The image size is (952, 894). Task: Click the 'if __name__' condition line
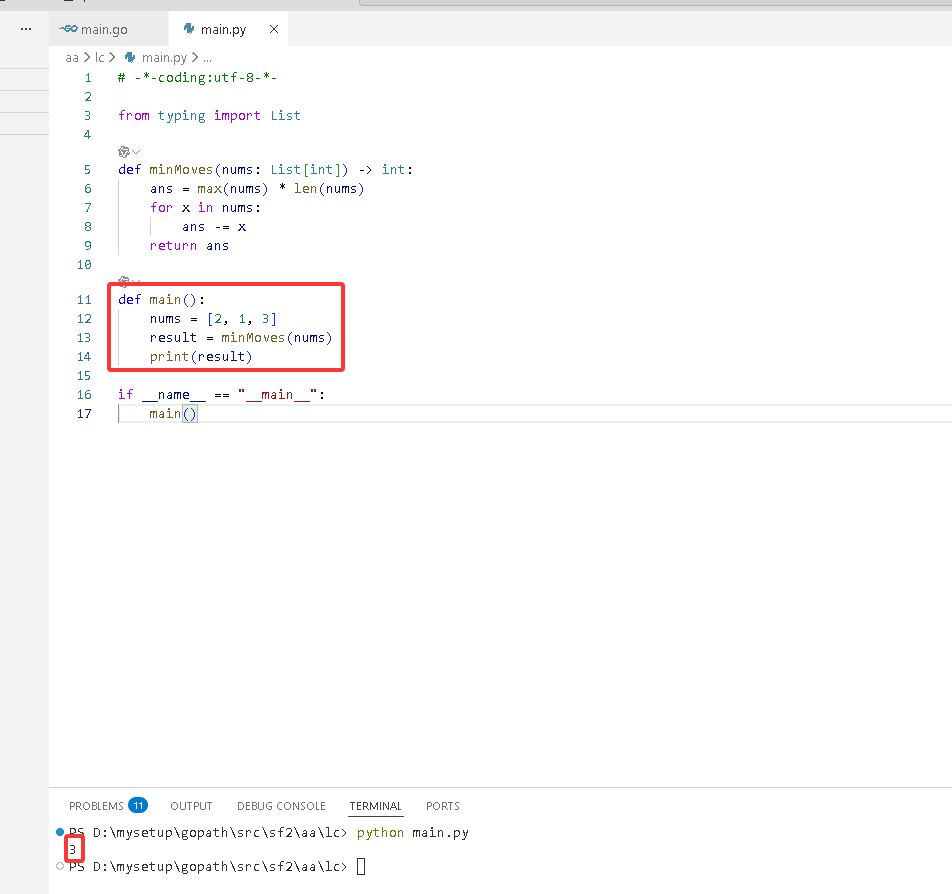point(222,395)
